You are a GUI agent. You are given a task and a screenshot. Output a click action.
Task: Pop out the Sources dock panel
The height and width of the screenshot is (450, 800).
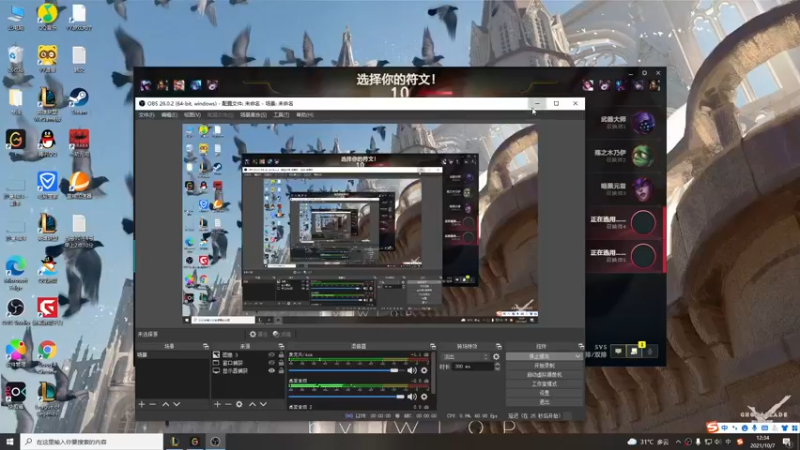click(x=281, y=346)
